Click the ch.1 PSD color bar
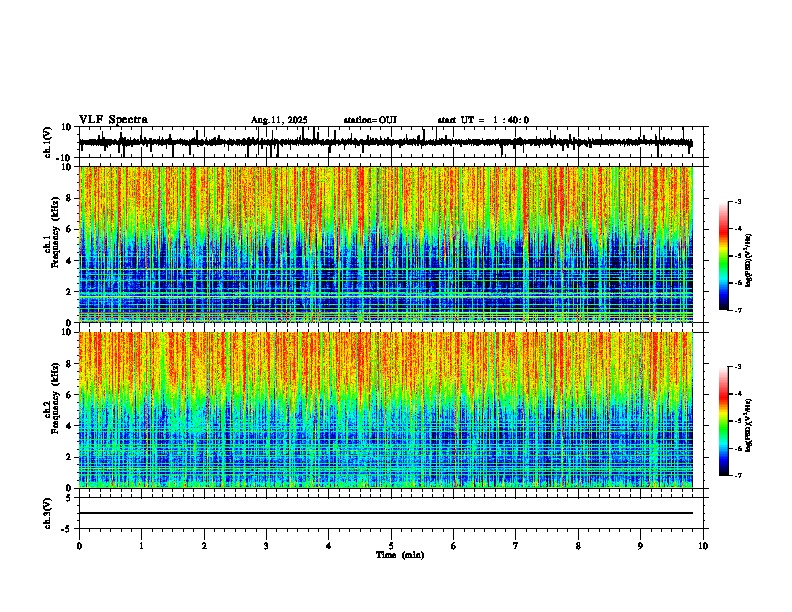The image size is (792, 612). click(723, 256)
